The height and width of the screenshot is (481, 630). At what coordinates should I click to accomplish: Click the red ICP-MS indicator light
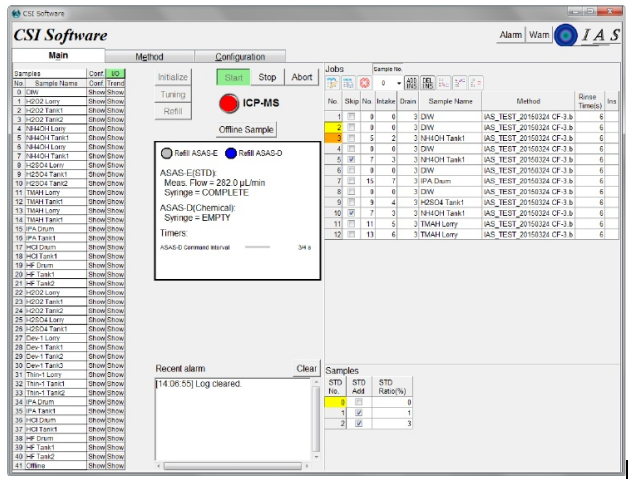pyautogui.click(x=228, y=104)
